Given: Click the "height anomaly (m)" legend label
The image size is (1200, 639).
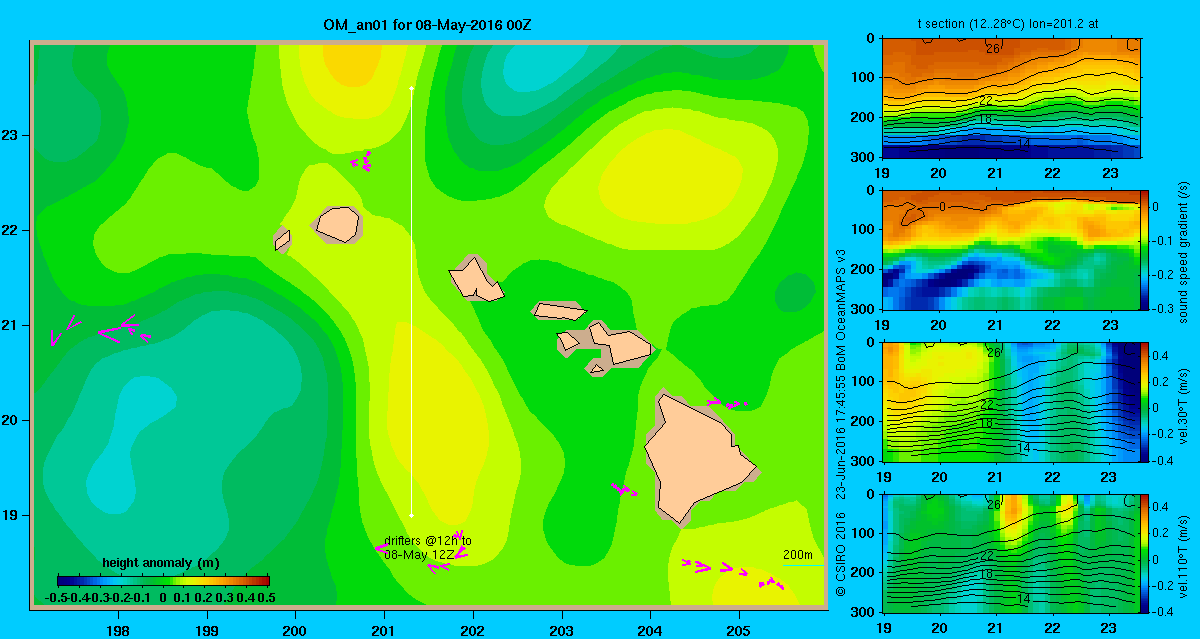Looking at the screenshot, I should [161, 563].
